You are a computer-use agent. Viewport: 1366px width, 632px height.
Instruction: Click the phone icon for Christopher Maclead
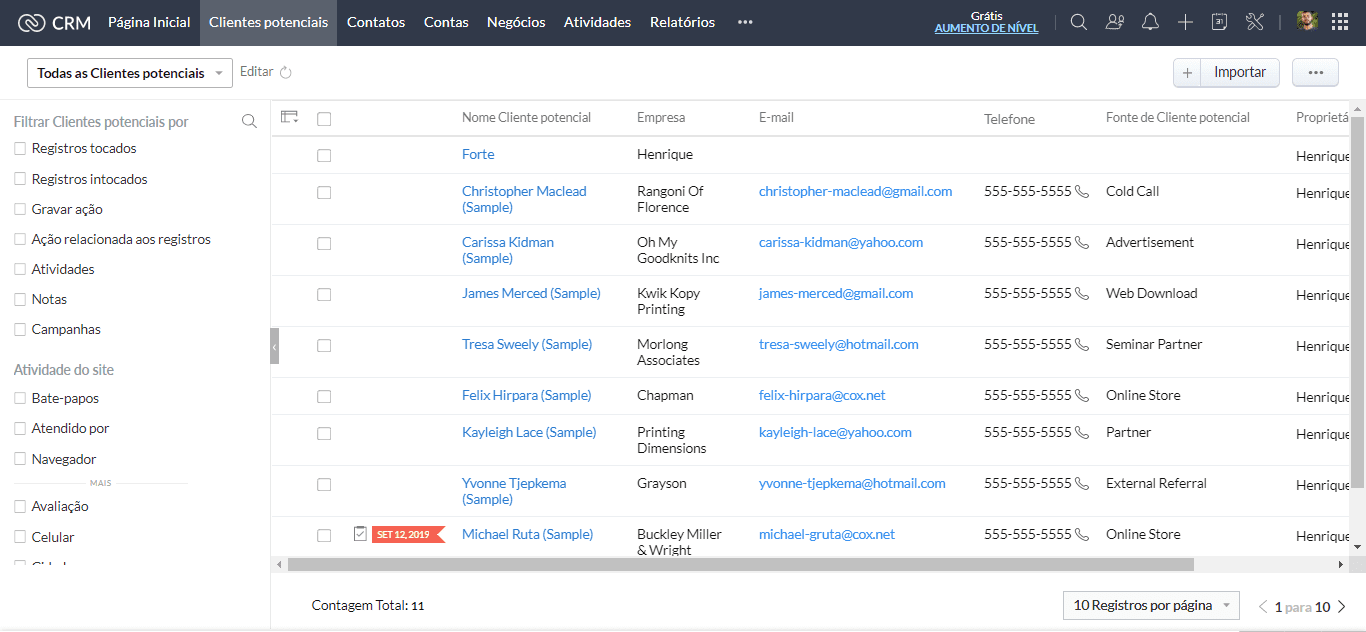click(1081, 191)
